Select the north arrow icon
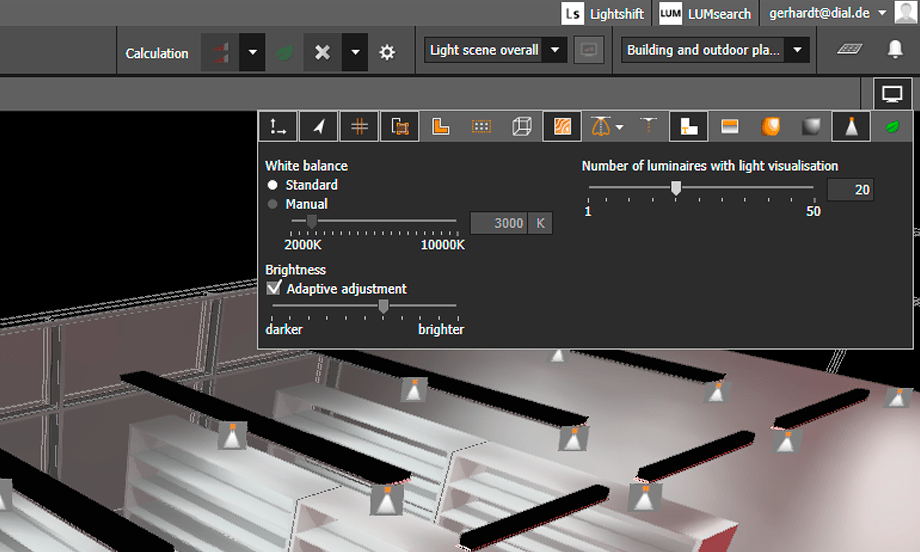Image resolution: width=920 pixels, height=552 pixels. [x=318, y=127]
